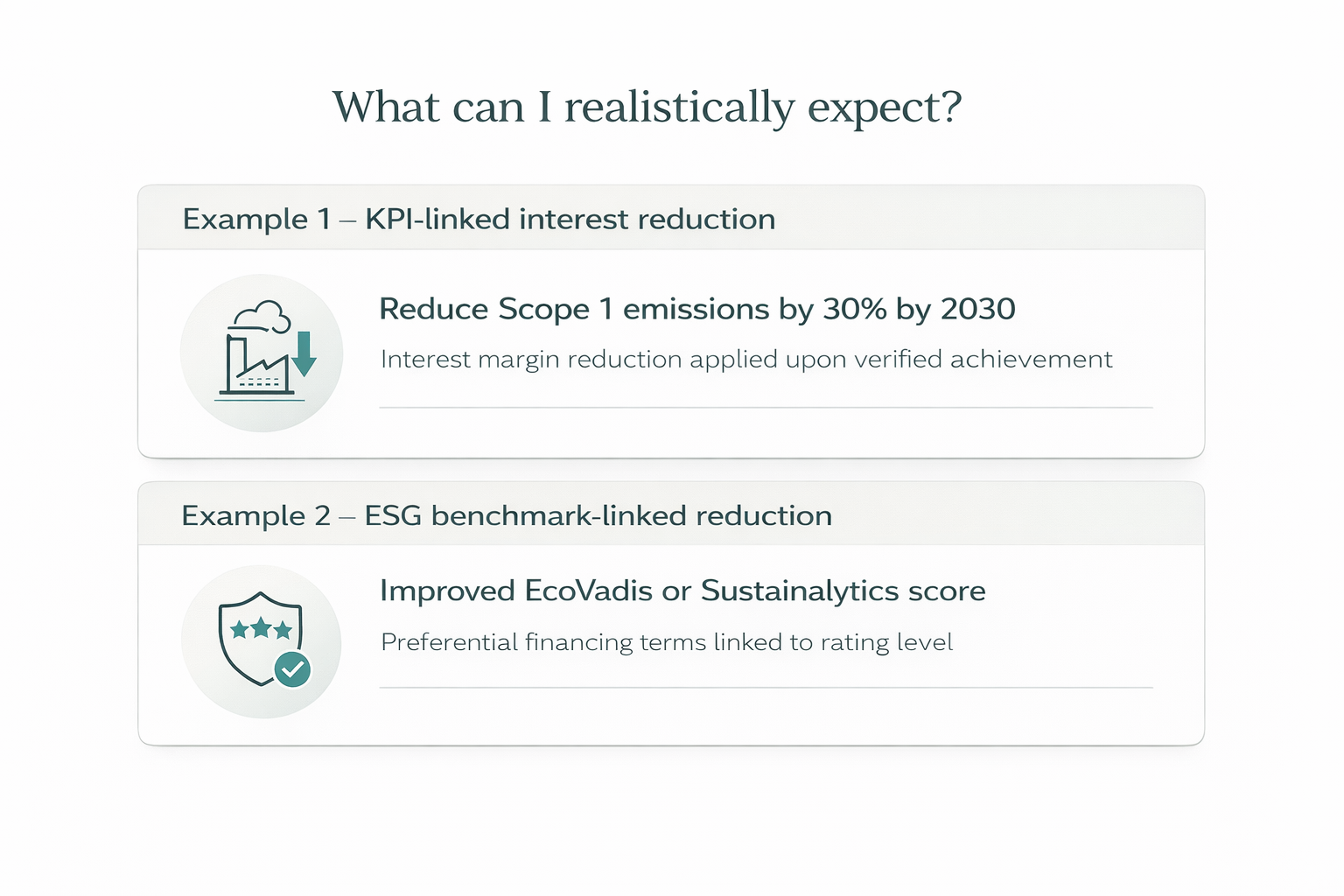Click the shield rating icon
Image resolution: width=1344 pixels, height=896 pixels.
click(x=261, y=640)
